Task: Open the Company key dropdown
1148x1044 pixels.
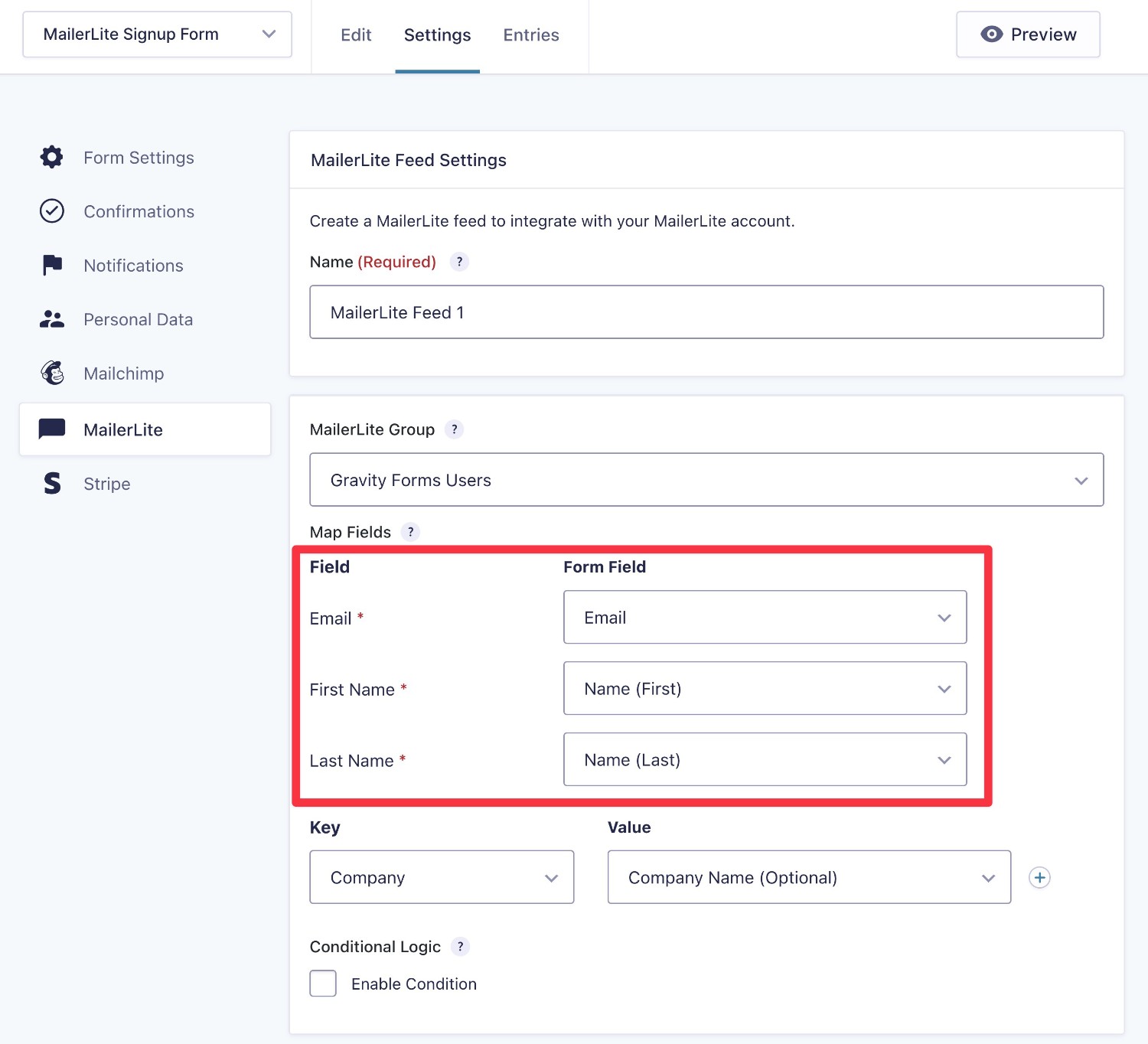Action: point(442,877)
